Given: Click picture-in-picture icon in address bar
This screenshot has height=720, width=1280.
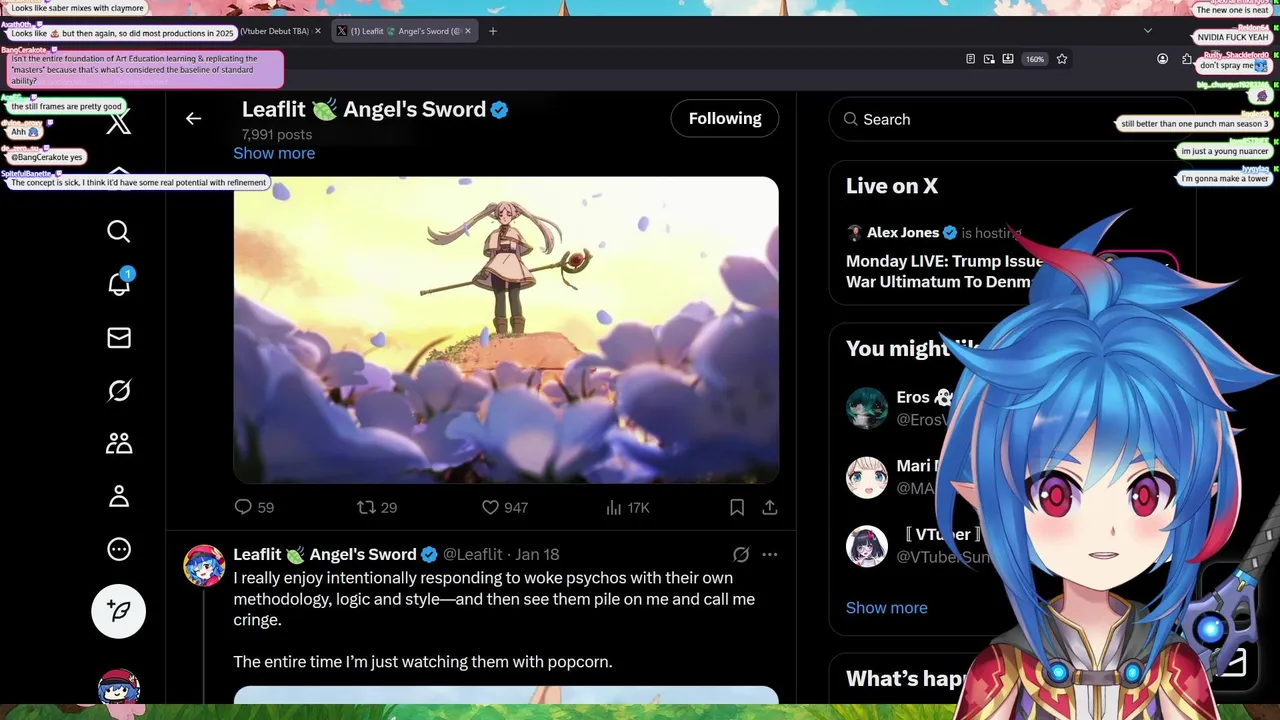Looking at the screenshot, I should 989,59.
